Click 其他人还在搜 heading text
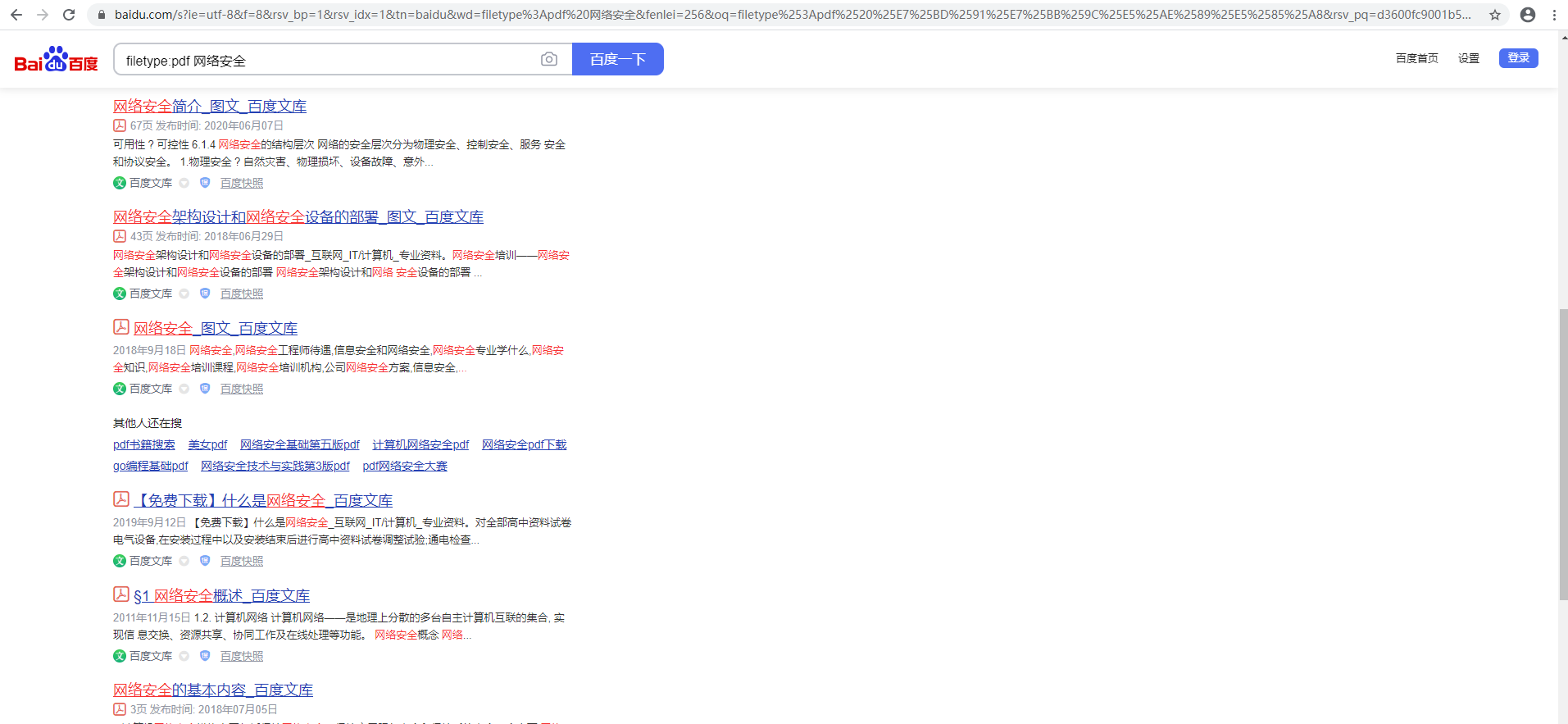1568x724 pixels. (x=148, y=423)
